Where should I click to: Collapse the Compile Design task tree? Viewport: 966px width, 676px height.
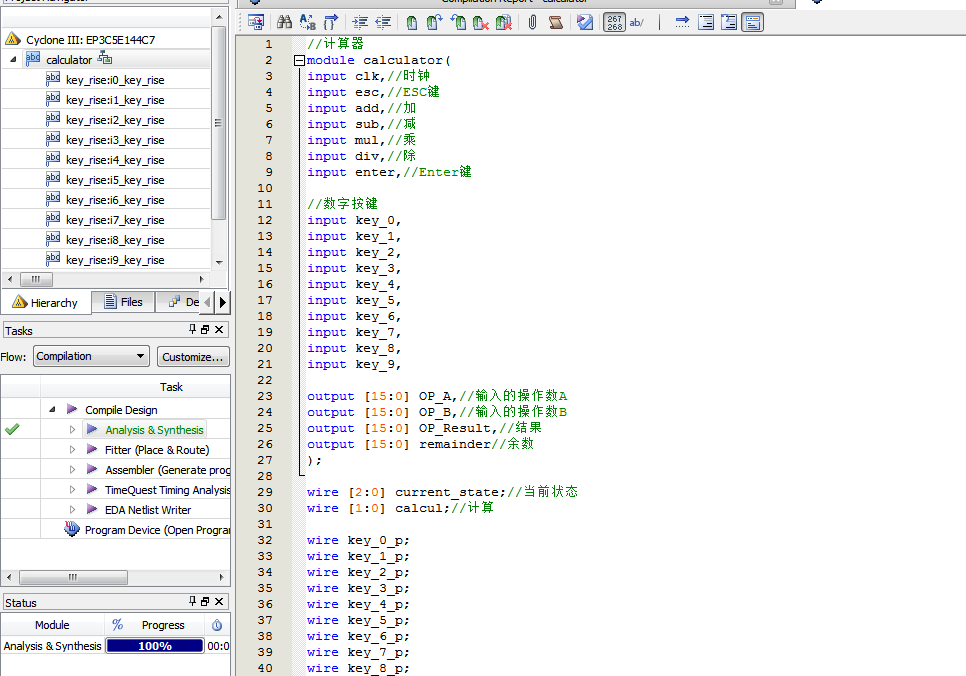[x=52, y=410]
